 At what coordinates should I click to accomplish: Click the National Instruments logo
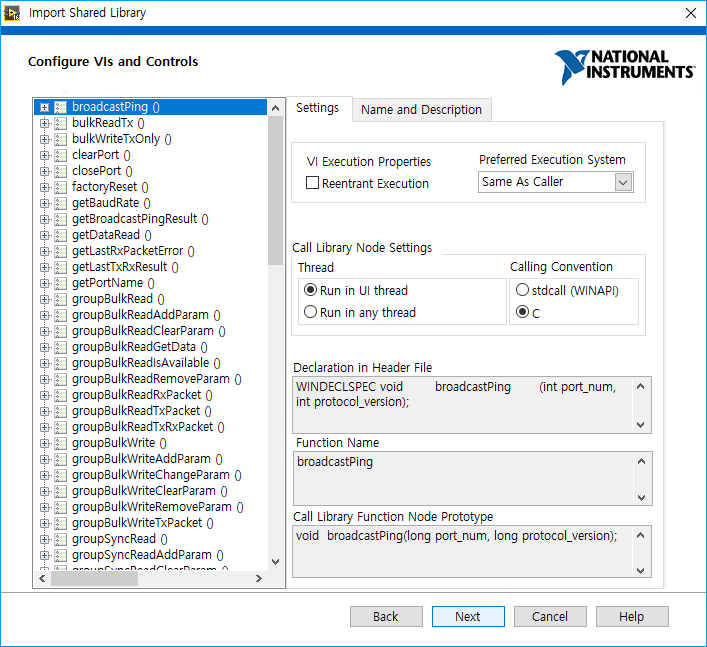625,66
